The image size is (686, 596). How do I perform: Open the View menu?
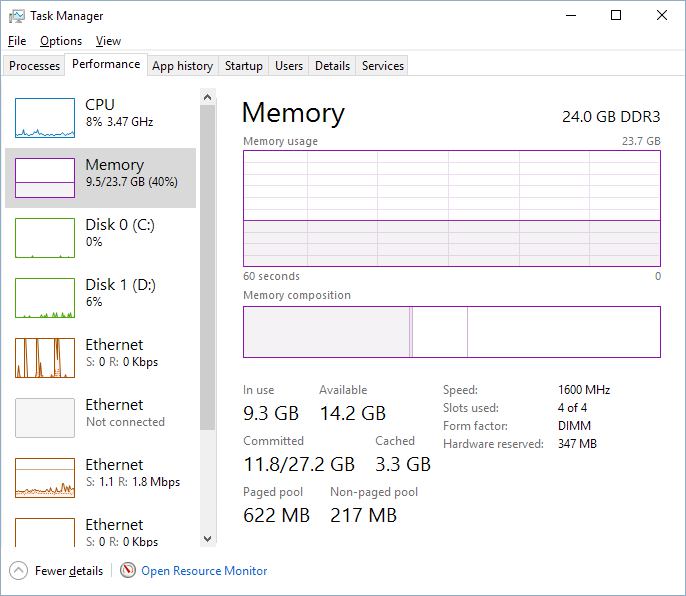tap(108, 41)
